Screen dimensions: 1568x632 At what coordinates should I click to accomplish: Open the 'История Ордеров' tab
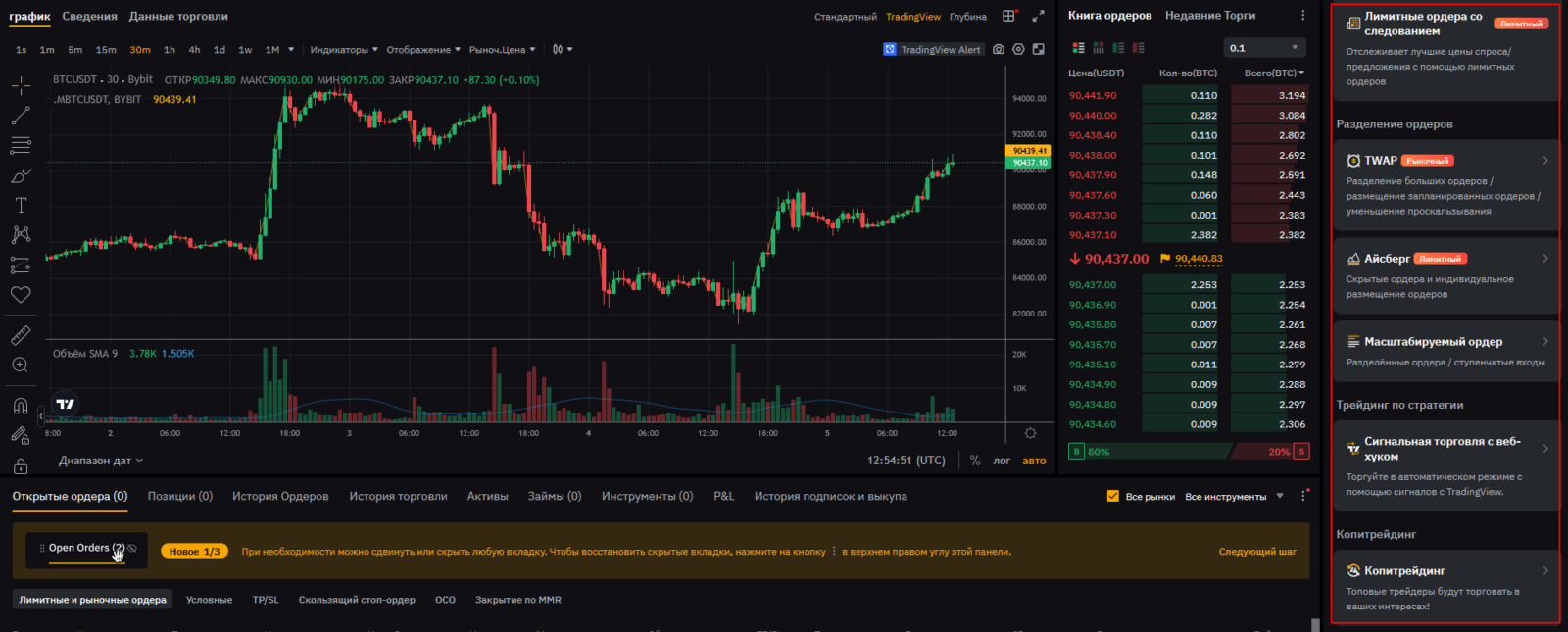coord(280,496)
